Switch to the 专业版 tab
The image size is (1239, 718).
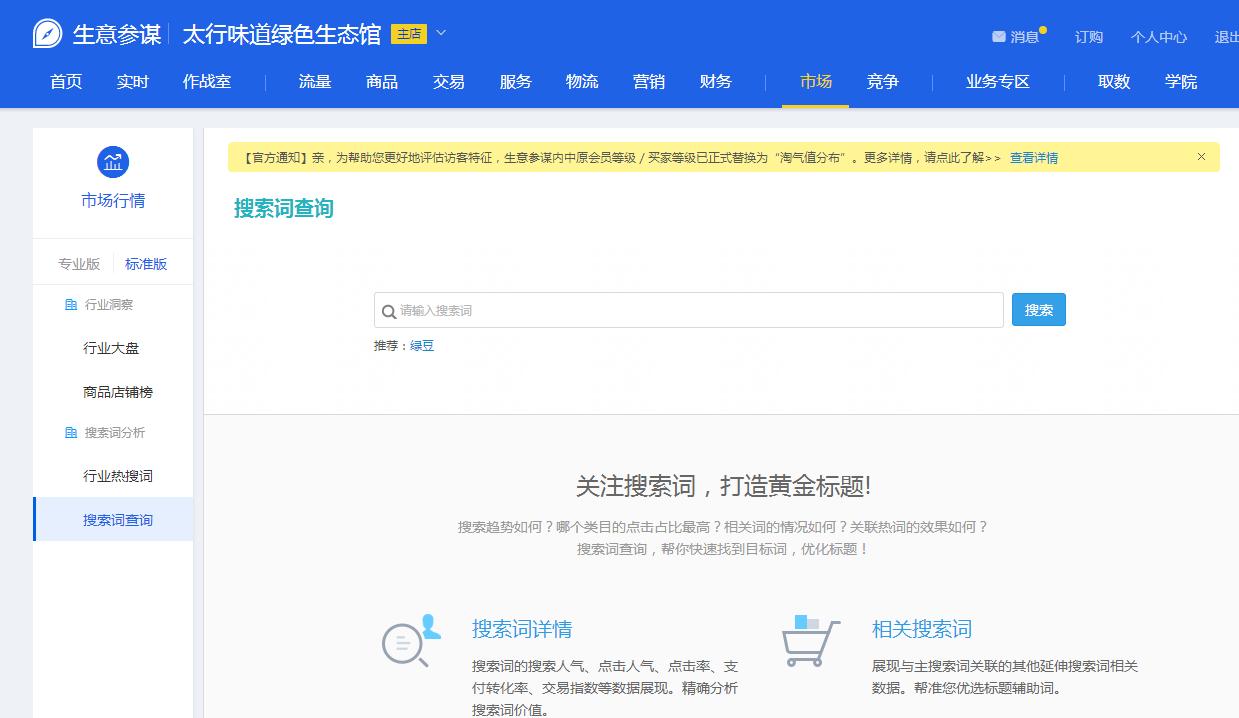click(x=78, y=262)
